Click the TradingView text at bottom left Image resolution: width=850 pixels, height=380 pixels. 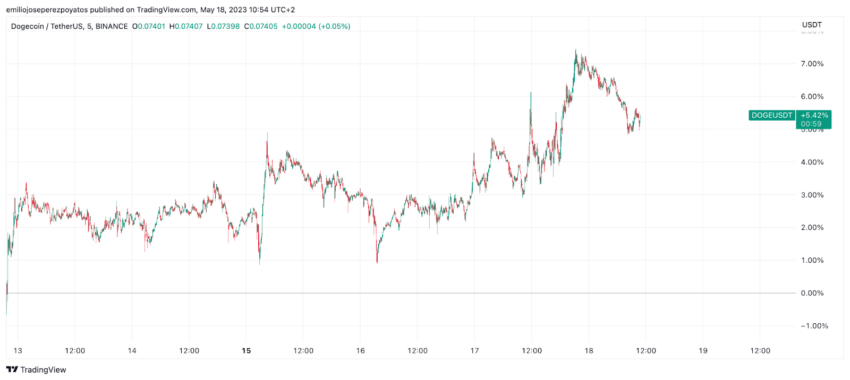[x=43, y=370]
